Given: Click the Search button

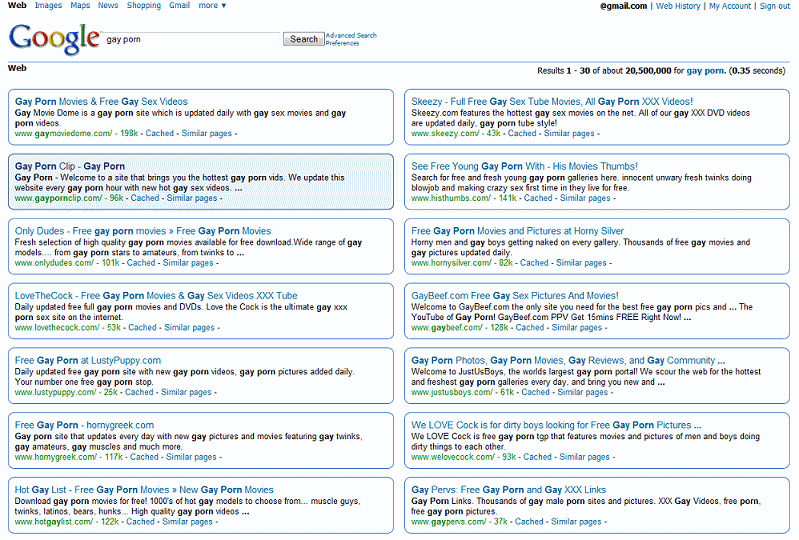Looking at the screenshot, I should 304,39.
